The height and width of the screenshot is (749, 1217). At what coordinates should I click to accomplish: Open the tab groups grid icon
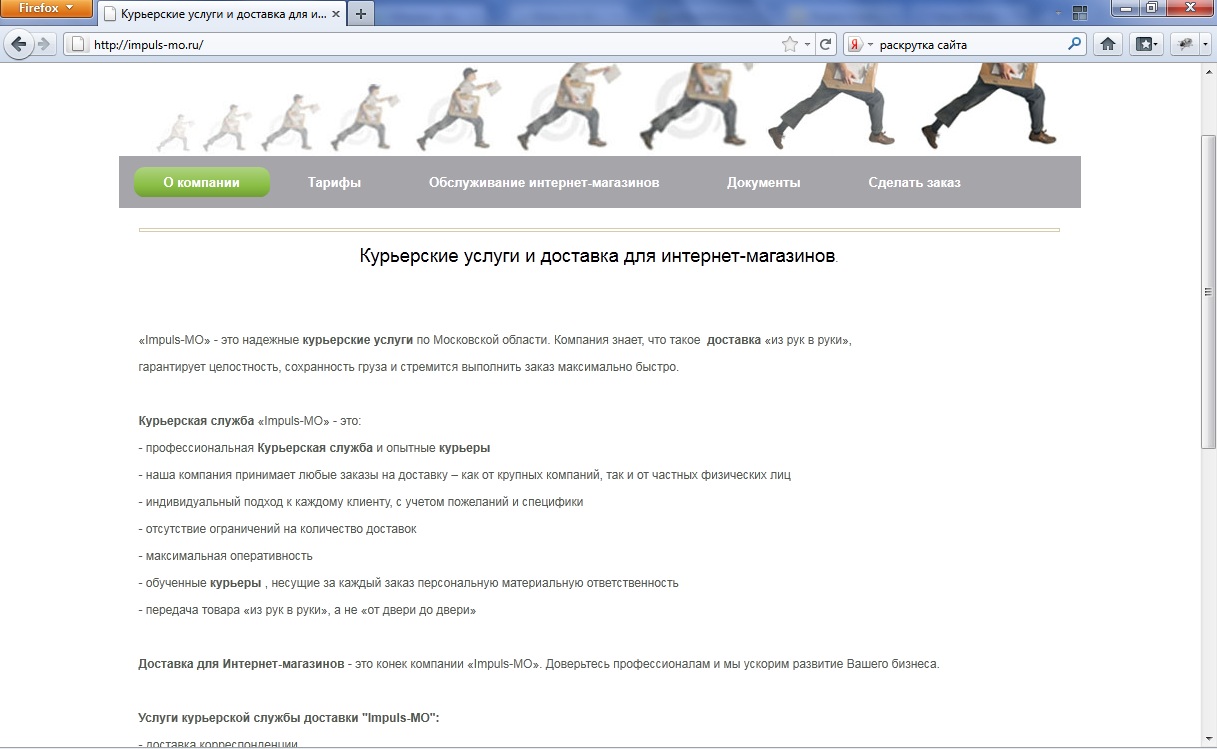pos(1080,14)
